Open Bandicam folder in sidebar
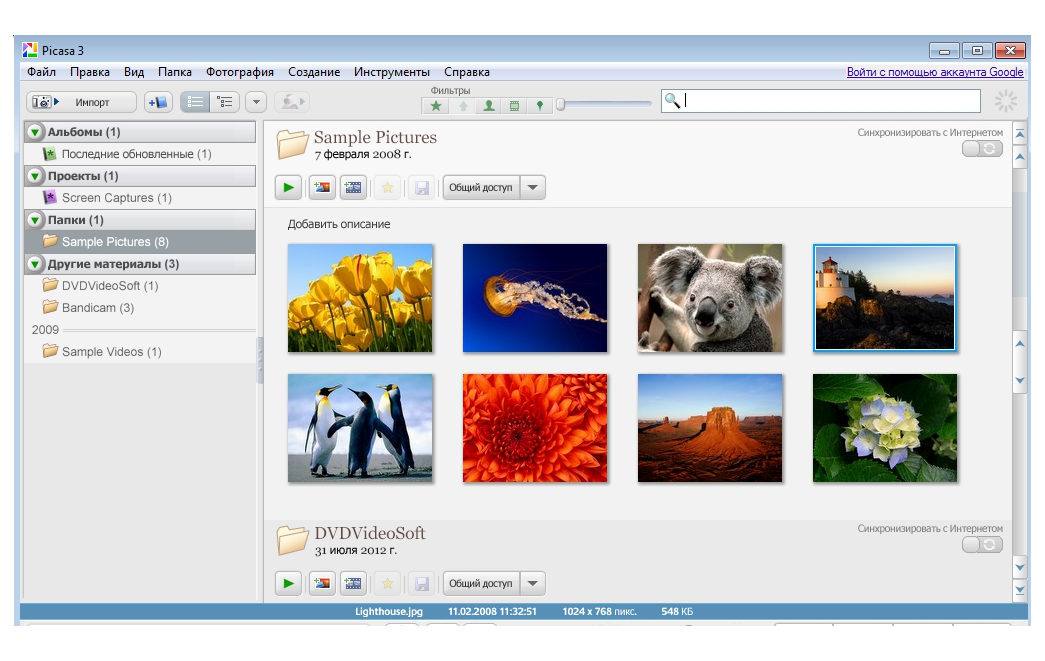Screen dimensions: 1045x661 click(140, 308)
